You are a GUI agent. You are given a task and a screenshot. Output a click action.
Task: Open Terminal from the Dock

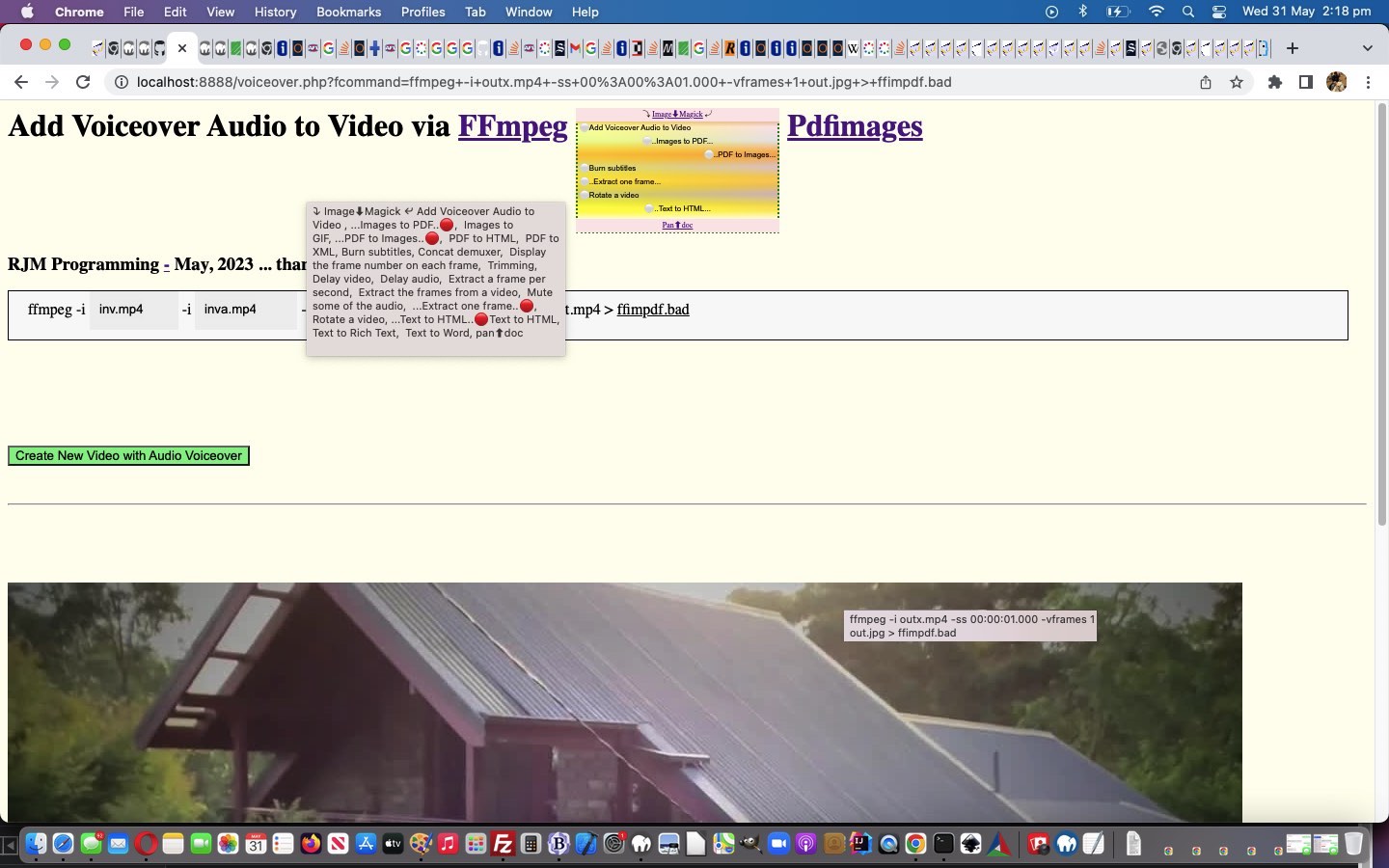point(943,844)
